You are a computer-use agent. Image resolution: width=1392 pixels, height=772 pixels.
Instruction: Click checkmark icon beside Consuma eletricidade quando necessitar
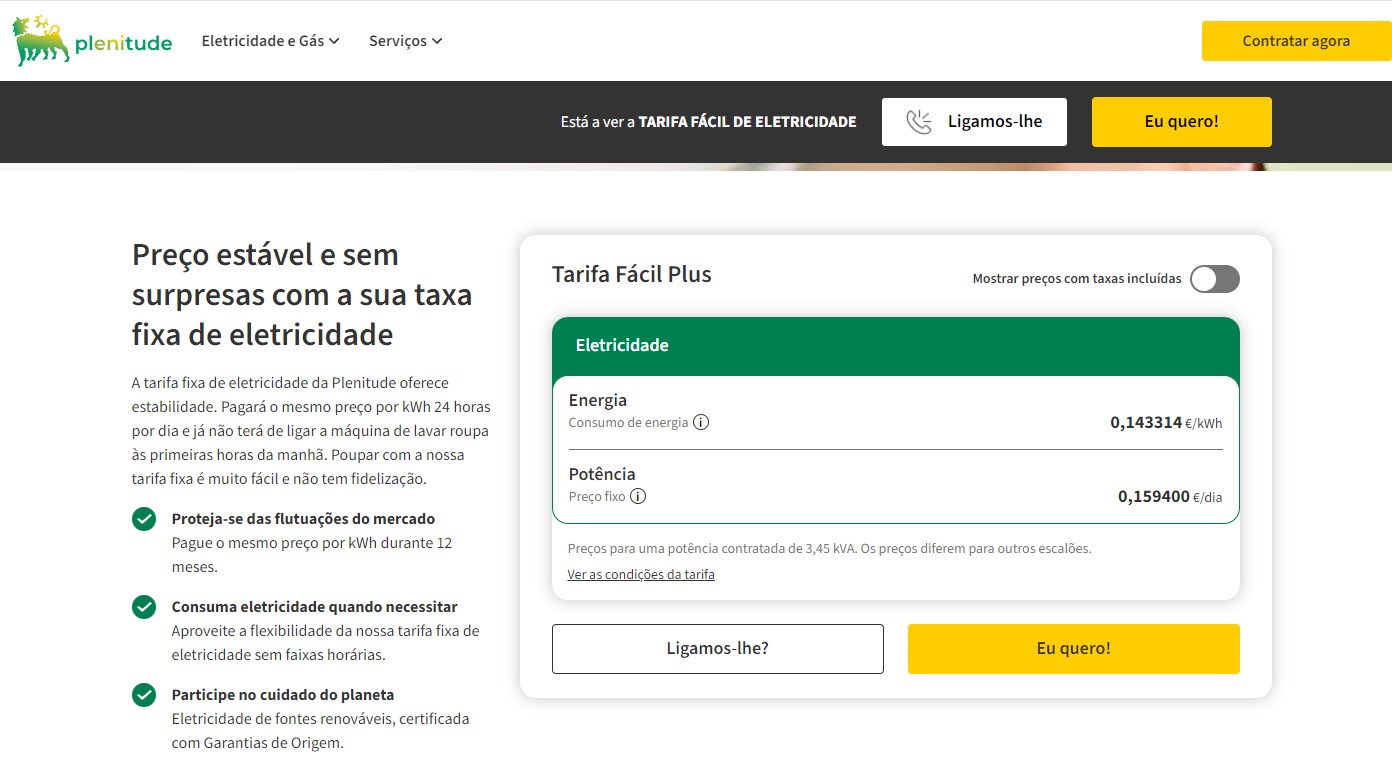point(144,607)
